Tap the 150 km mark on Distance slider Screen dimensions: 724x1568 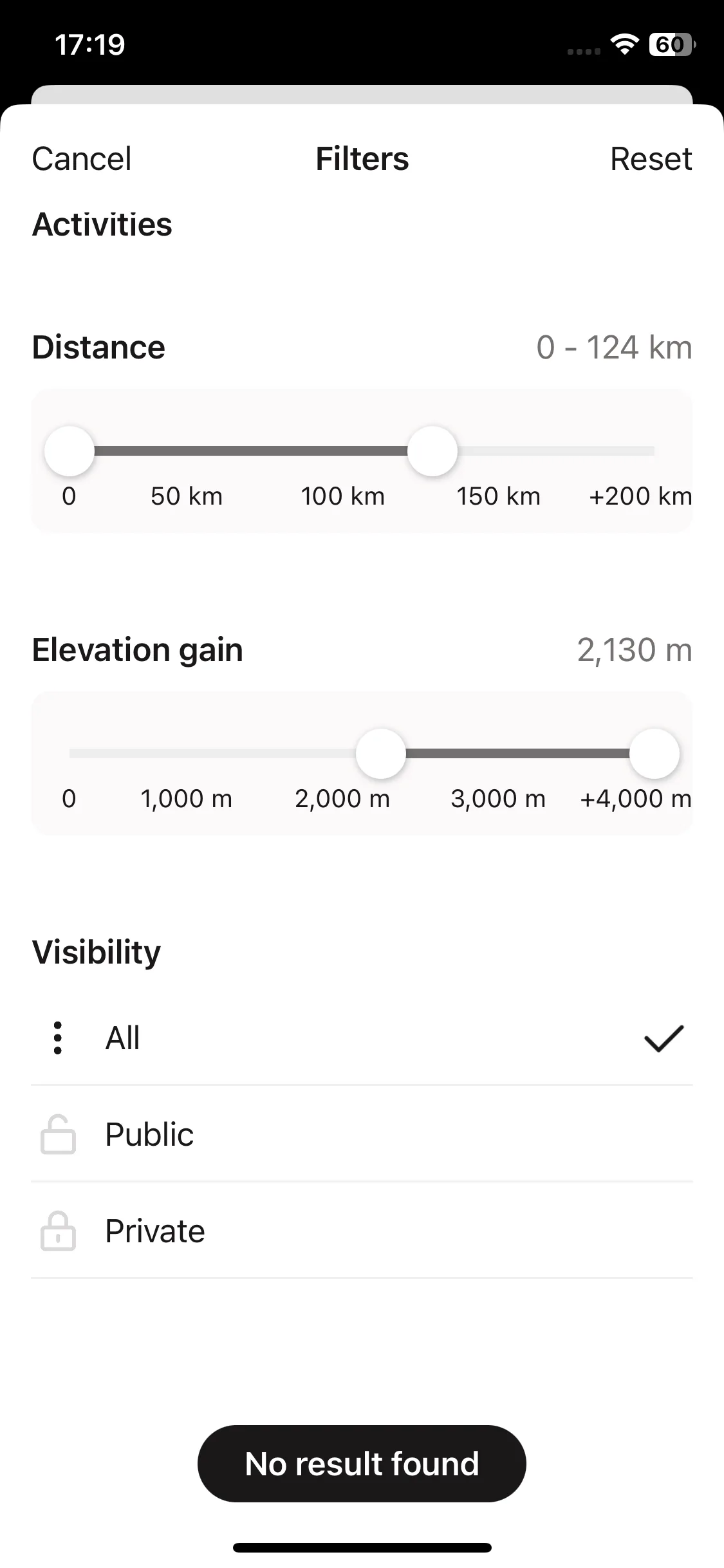[498, 496]
